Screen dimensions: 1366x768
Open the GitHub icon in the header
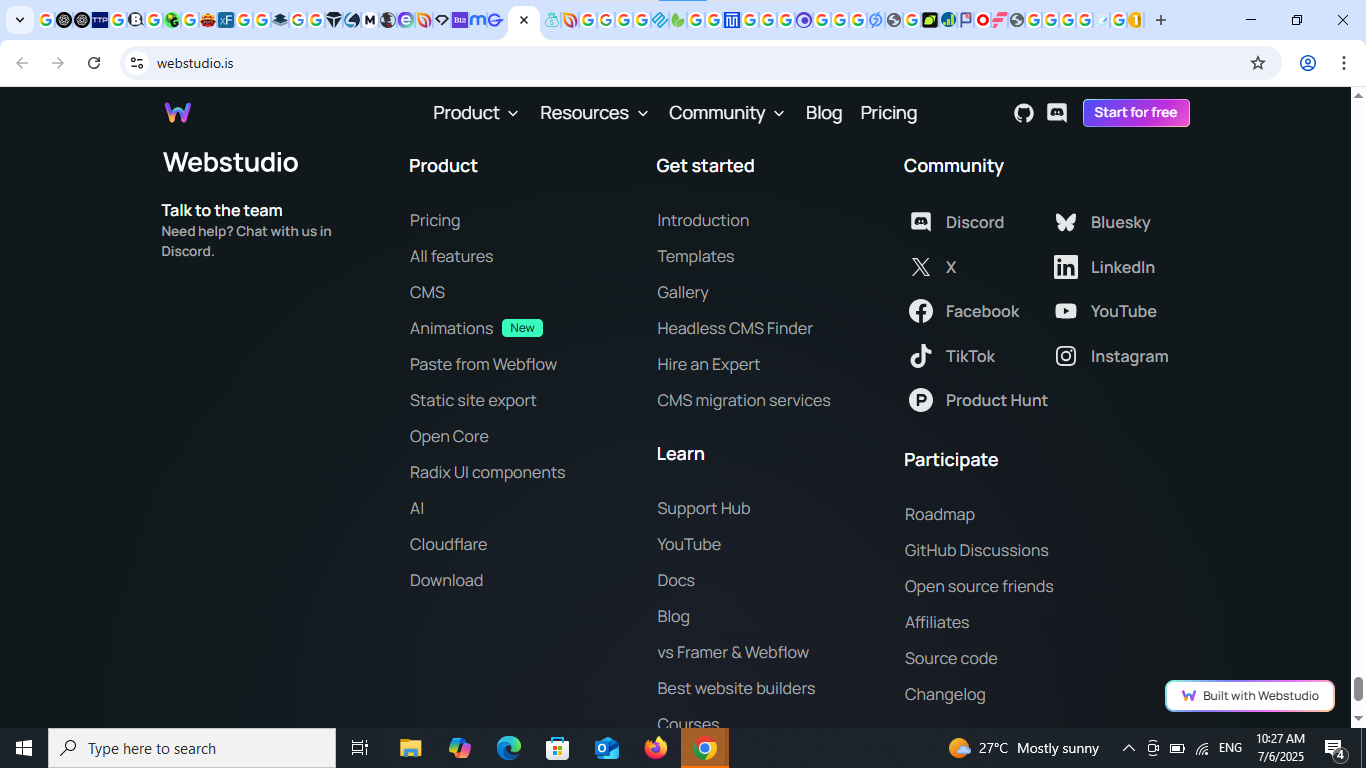[x=1024, y=113]
